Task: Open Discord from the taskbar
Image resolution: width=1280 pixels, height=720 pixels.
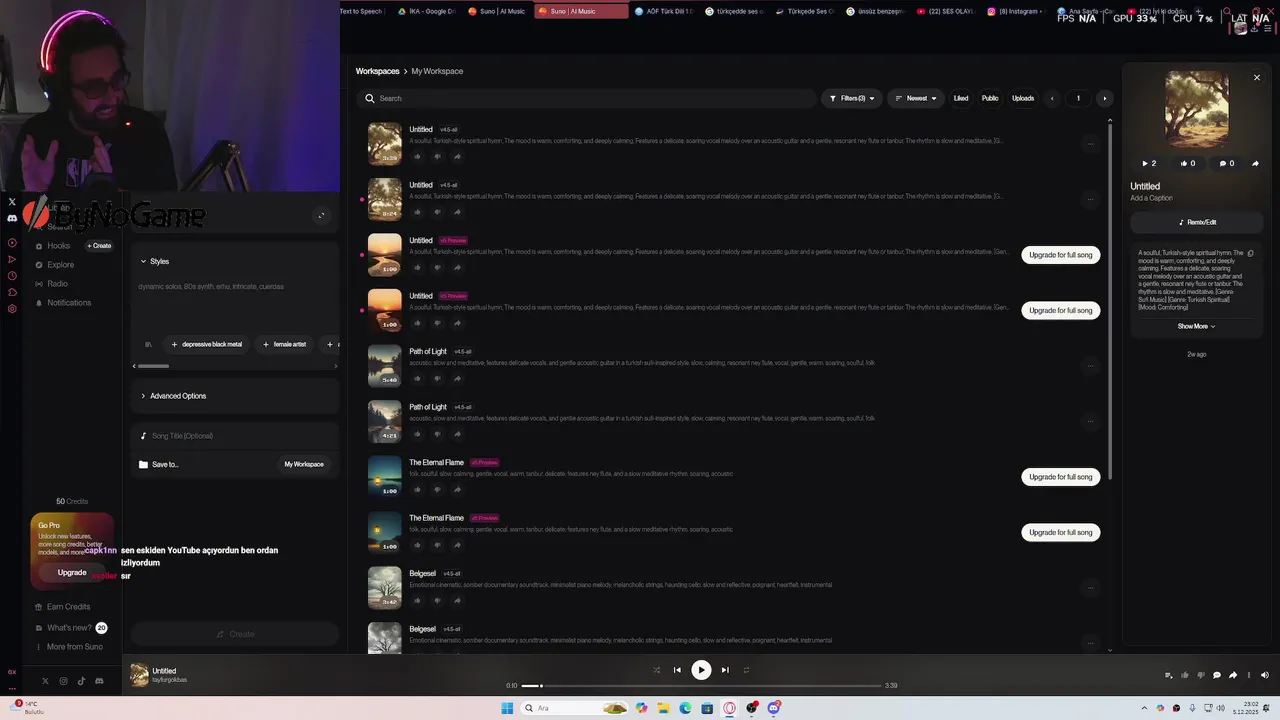Action: tap(774, 708)
